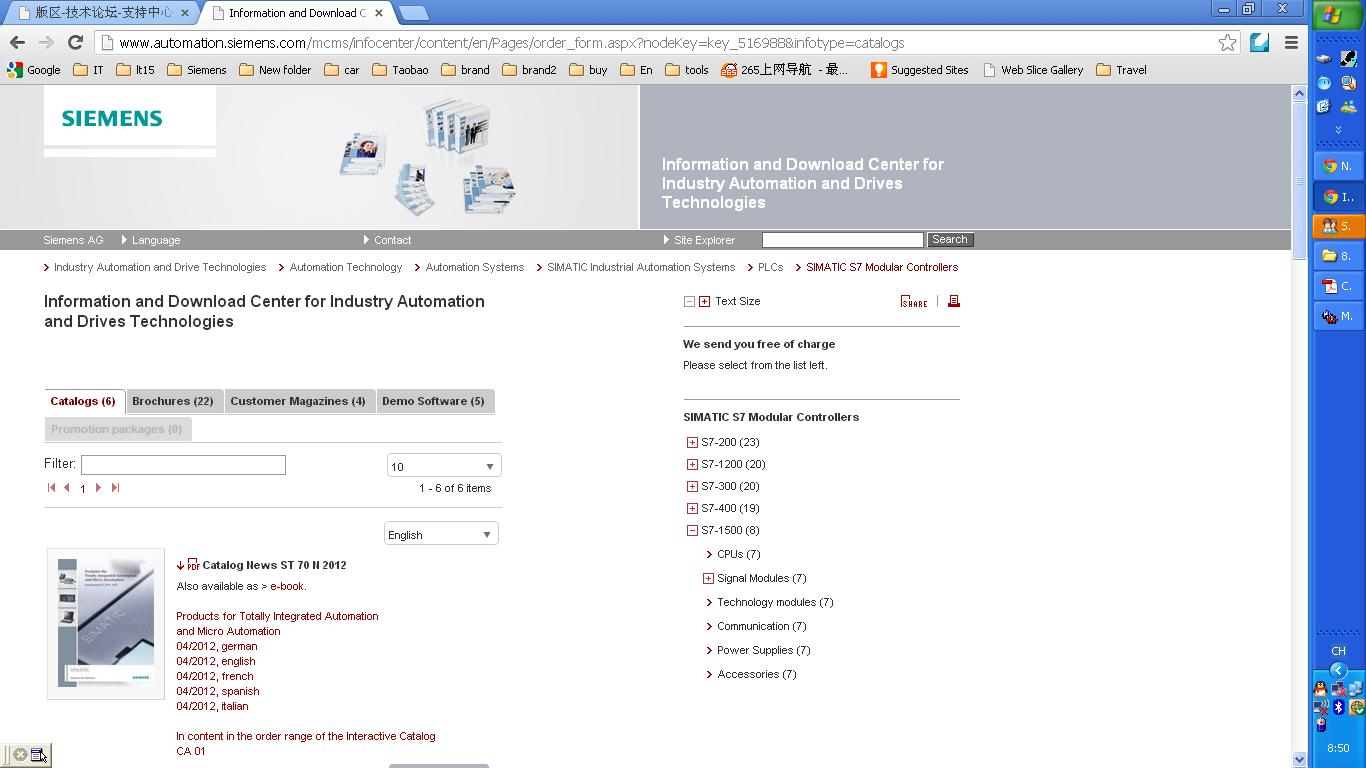Open the English language dropdown

click(441, 534)
